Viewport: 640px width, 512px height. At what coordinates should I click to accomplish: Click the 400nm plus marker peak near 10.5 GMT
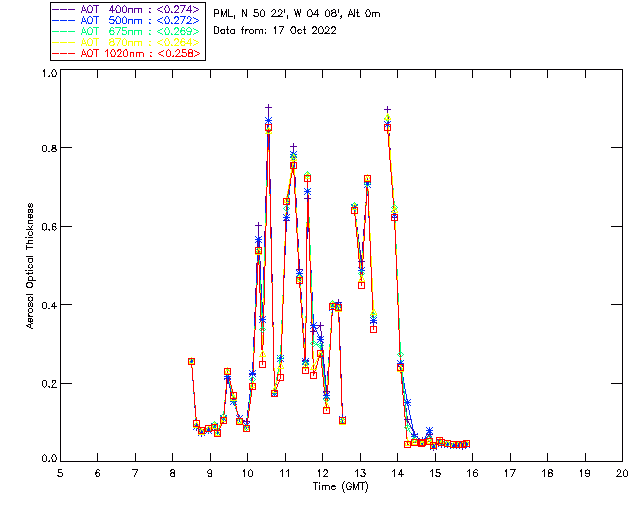(268, 107)
